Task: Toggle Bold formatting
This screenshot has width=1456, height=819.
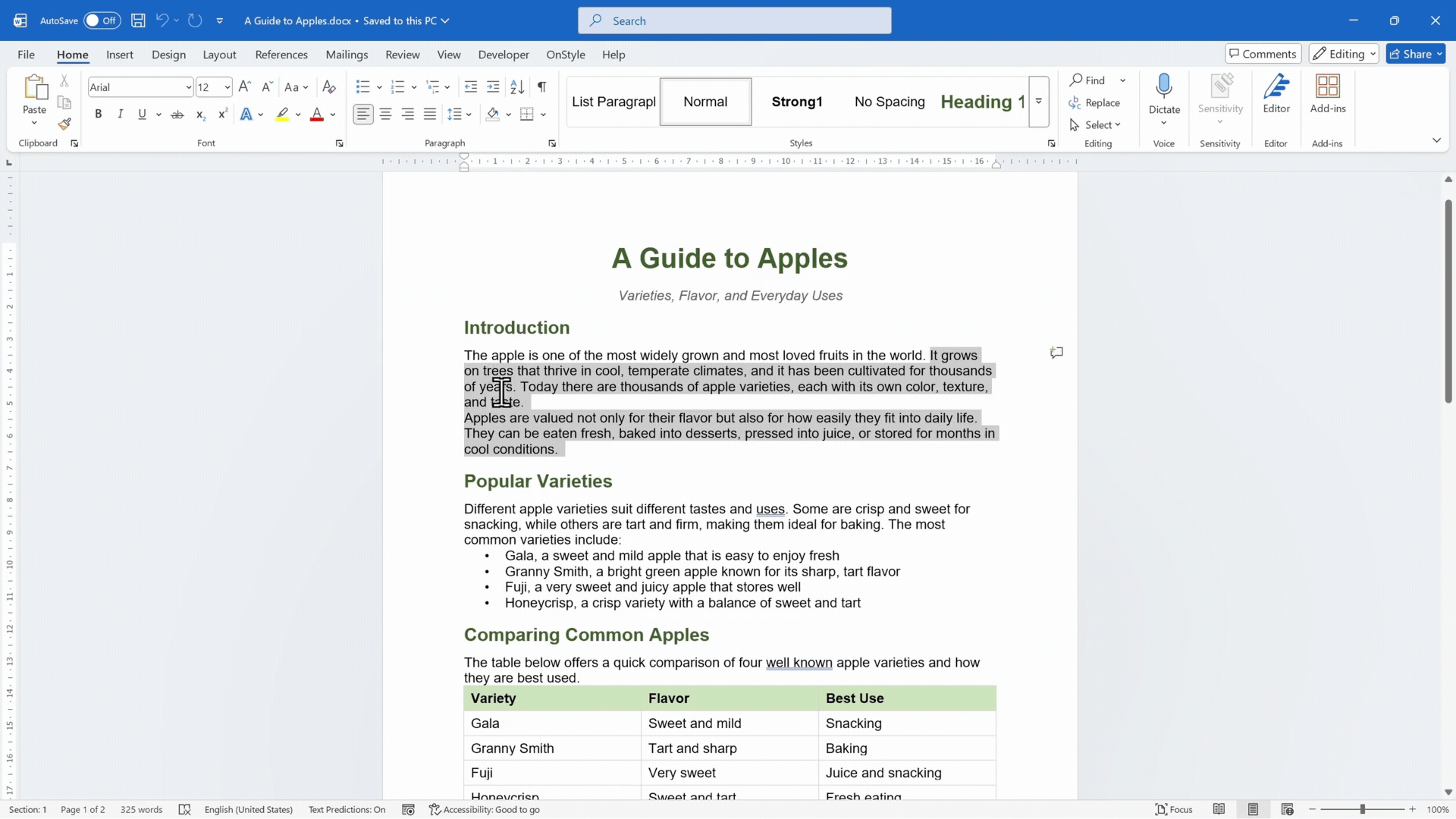Action: [x=98, y=115]
